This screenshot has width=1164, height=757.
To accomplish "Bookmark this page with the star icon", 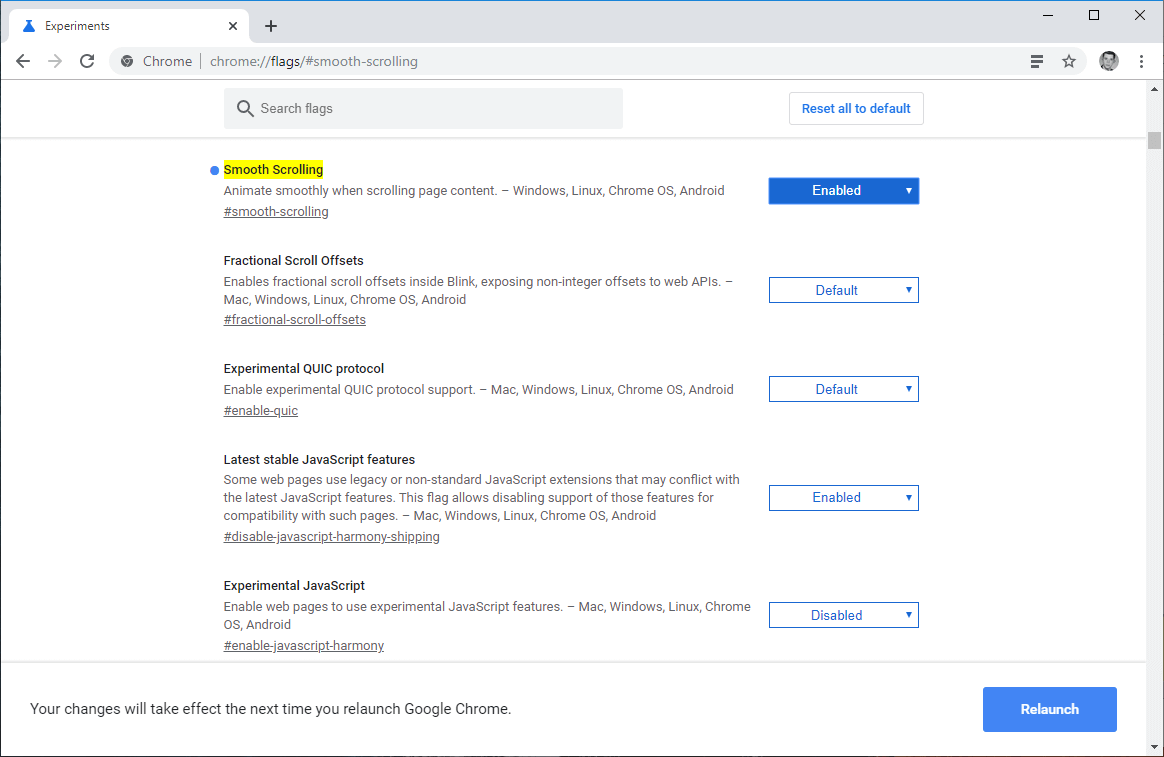I will [1069, 61].
